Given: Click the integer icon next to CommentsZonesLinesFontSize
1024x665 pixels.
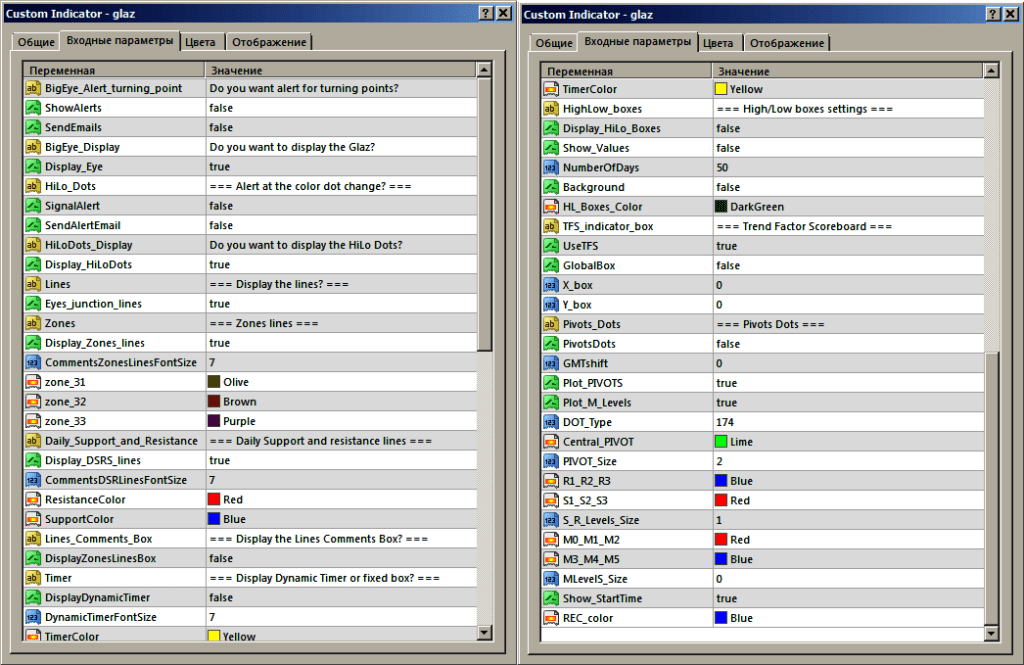Looking at the screenshot, I should click(32, 362).
